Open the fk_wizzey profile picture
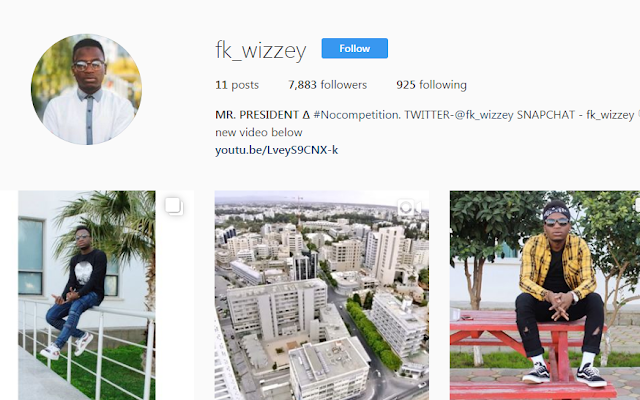Screen dimensions: 640x400 pyautogui.click(x=87, y=89)
